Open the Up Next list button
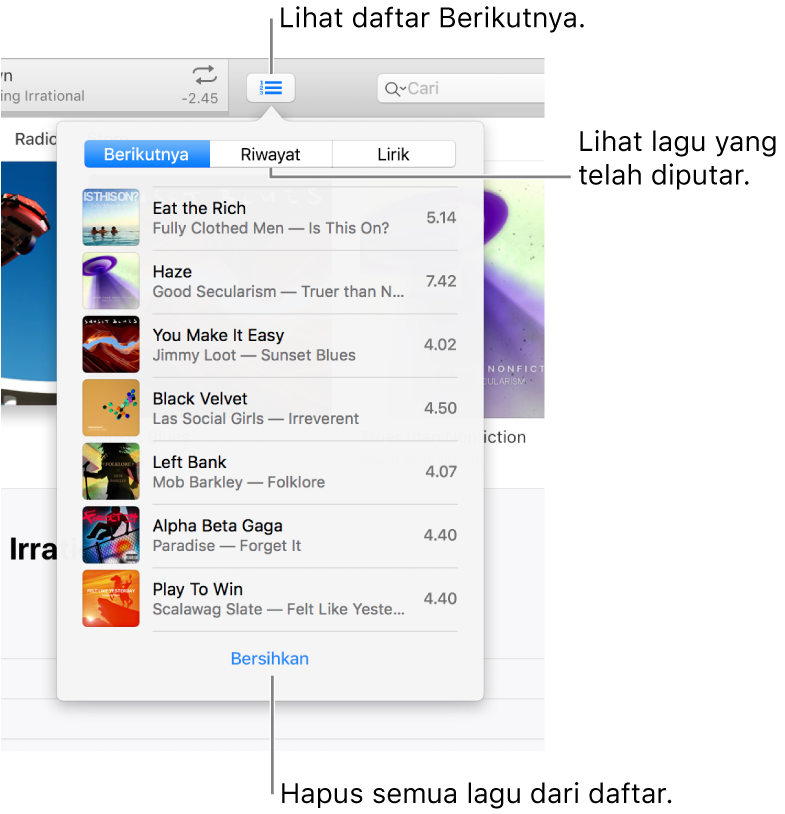The height and width of the screenshot is (814, 785). 270,88
